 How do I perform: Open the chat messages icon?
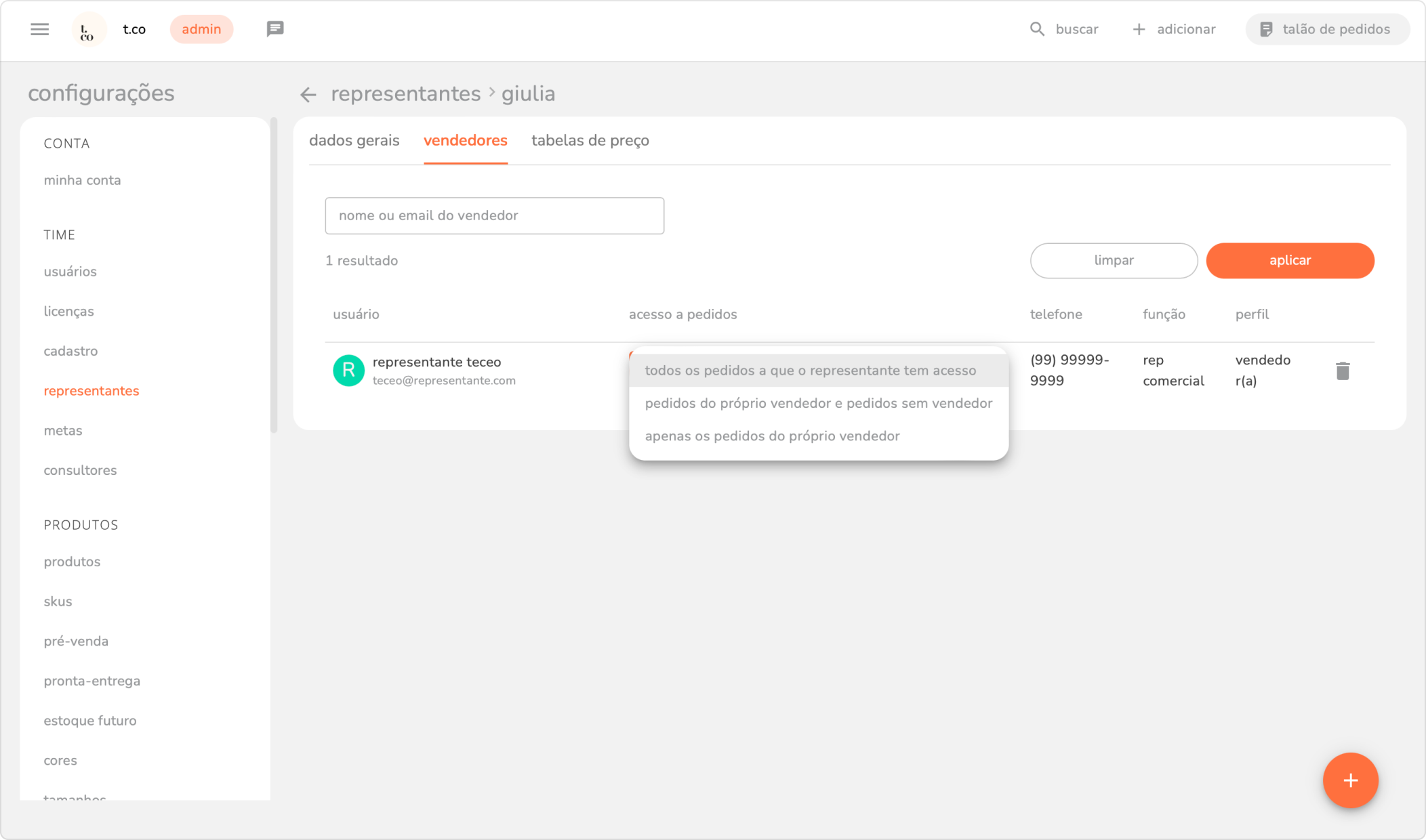click(x=274, y=29)
